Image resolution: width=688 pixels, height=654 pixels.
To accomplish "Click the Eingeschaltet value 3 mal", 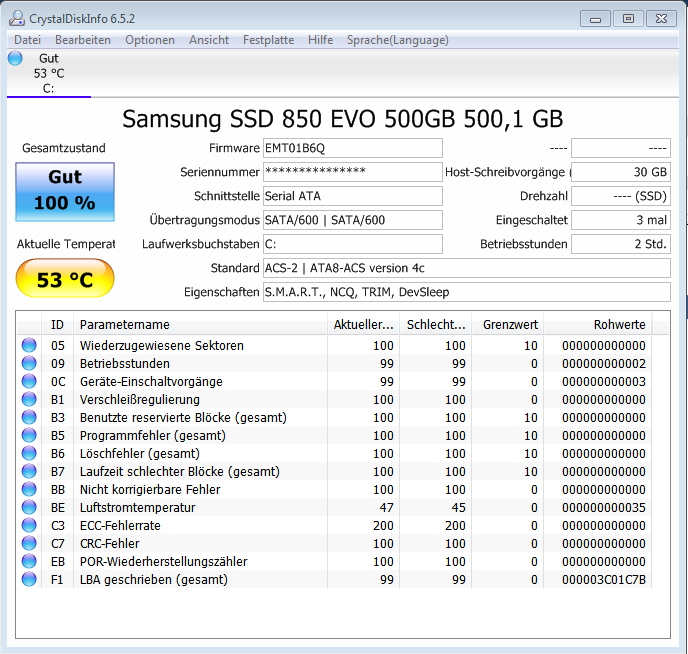I will pos(621,220).
